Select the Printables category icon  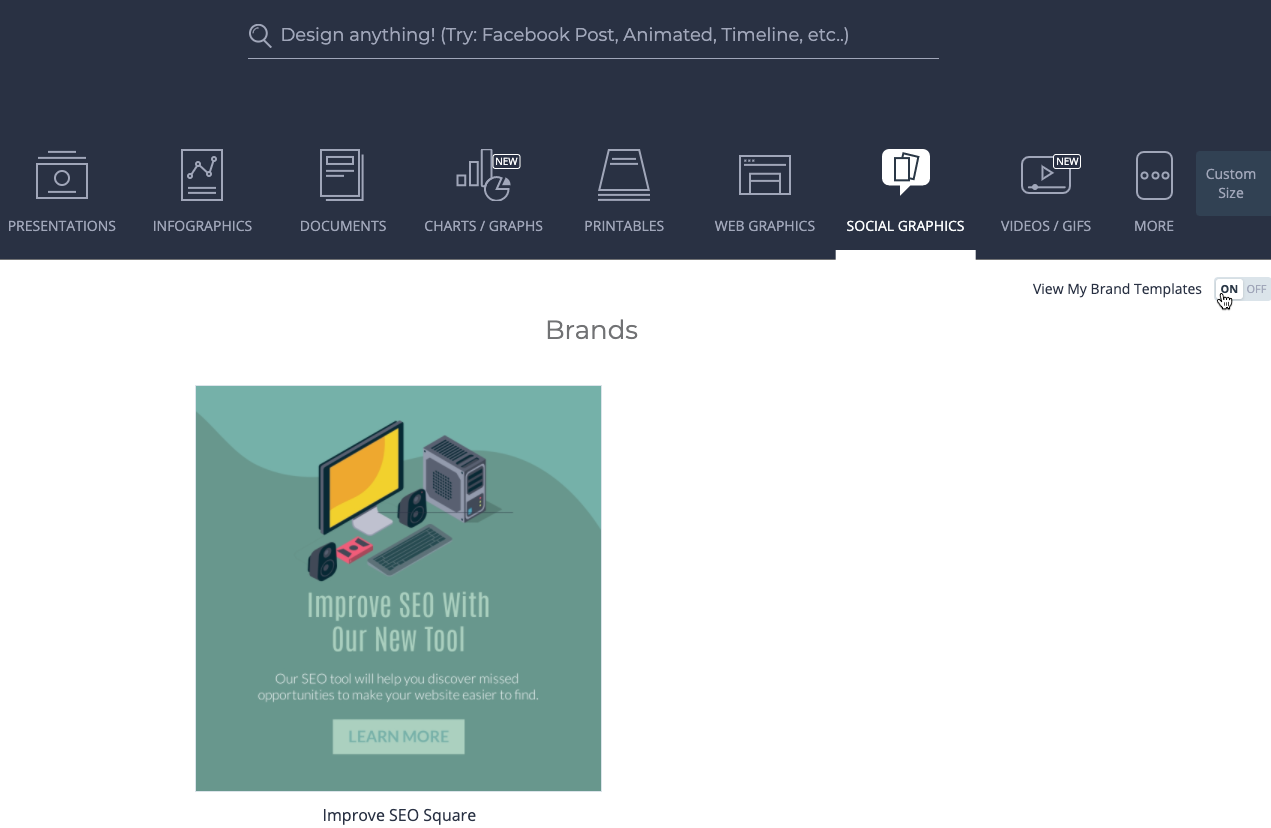coord(624,175)
